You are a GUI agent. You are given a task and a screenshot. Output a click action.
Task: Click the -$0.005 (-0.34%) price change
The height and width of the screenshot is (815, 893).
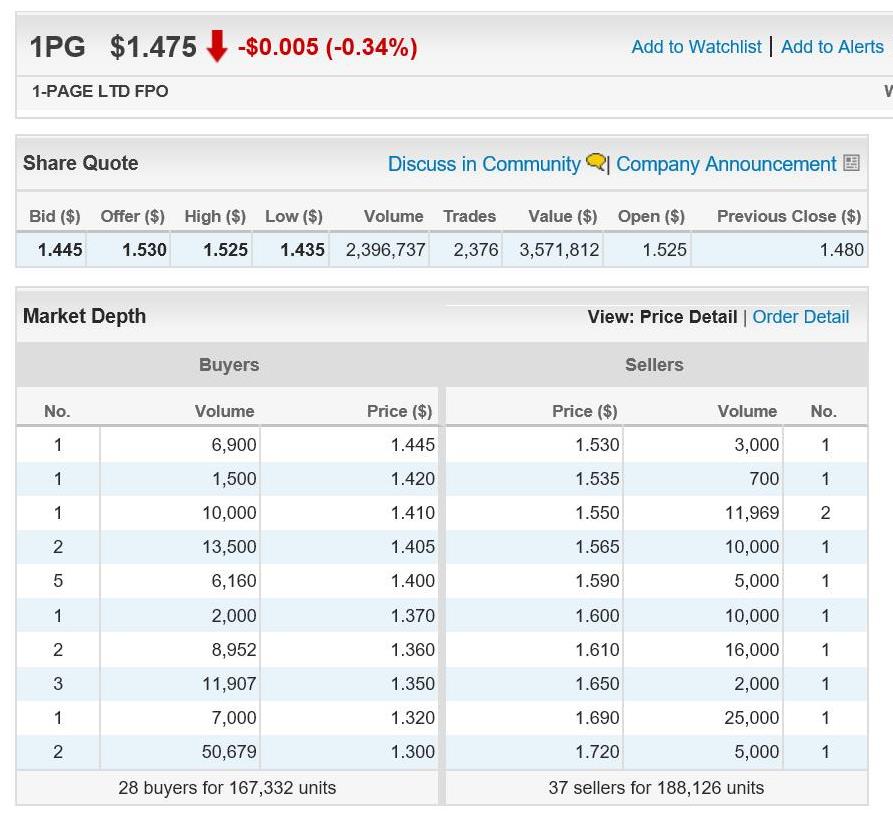click(327, 47)
